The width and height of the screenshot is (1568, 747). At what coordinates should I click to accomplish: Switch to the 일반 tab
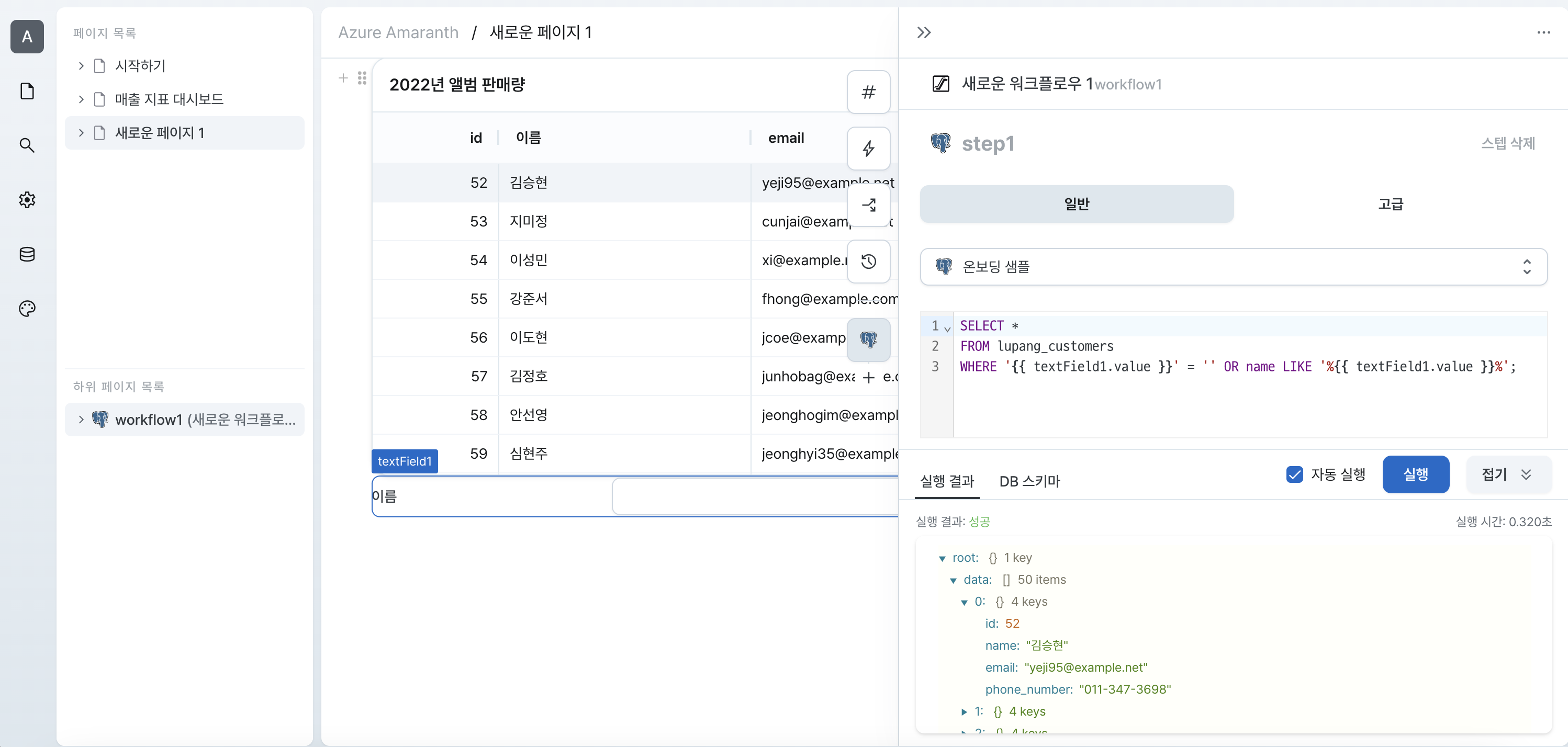click(1077, 204)
